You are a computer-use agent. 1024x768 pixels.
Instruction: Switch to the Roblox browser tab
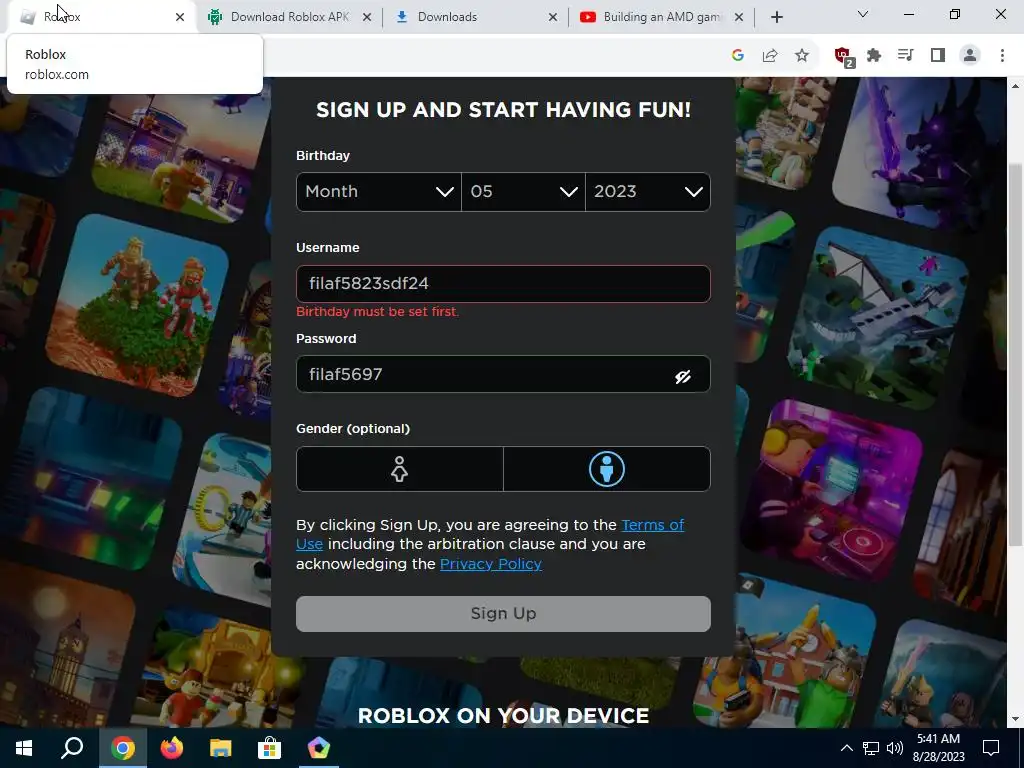pyautogui.click(x=98, y=17)
